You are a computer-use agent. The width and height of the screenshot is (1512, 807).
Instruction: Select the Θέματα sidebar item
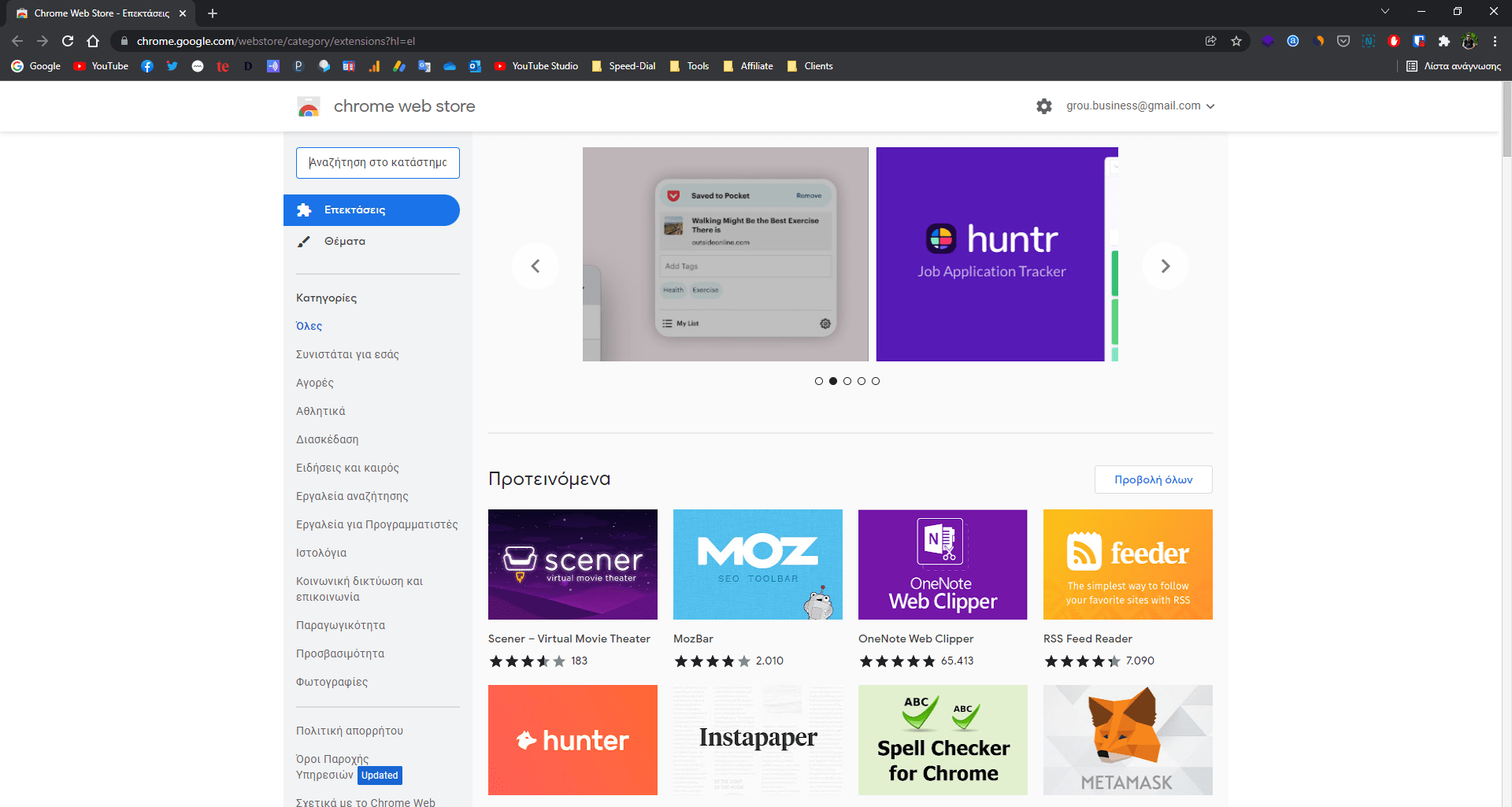(345, 242)
